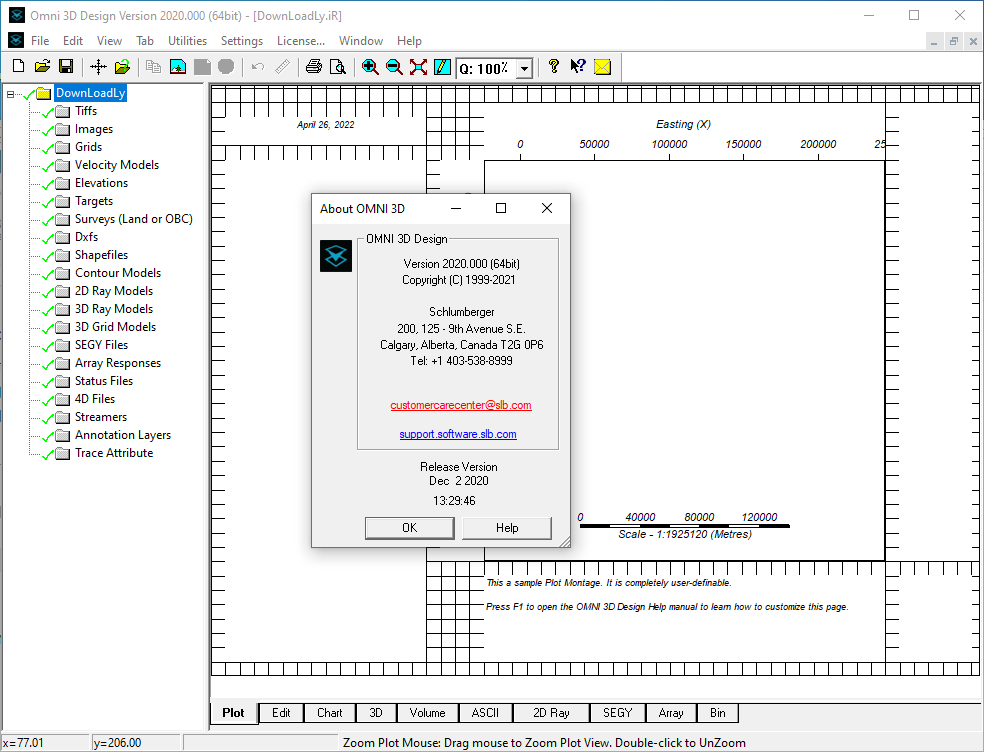984x752 pixels.
Task: Click the cyan pencil edit icon
Action: (x=442, y=67)
